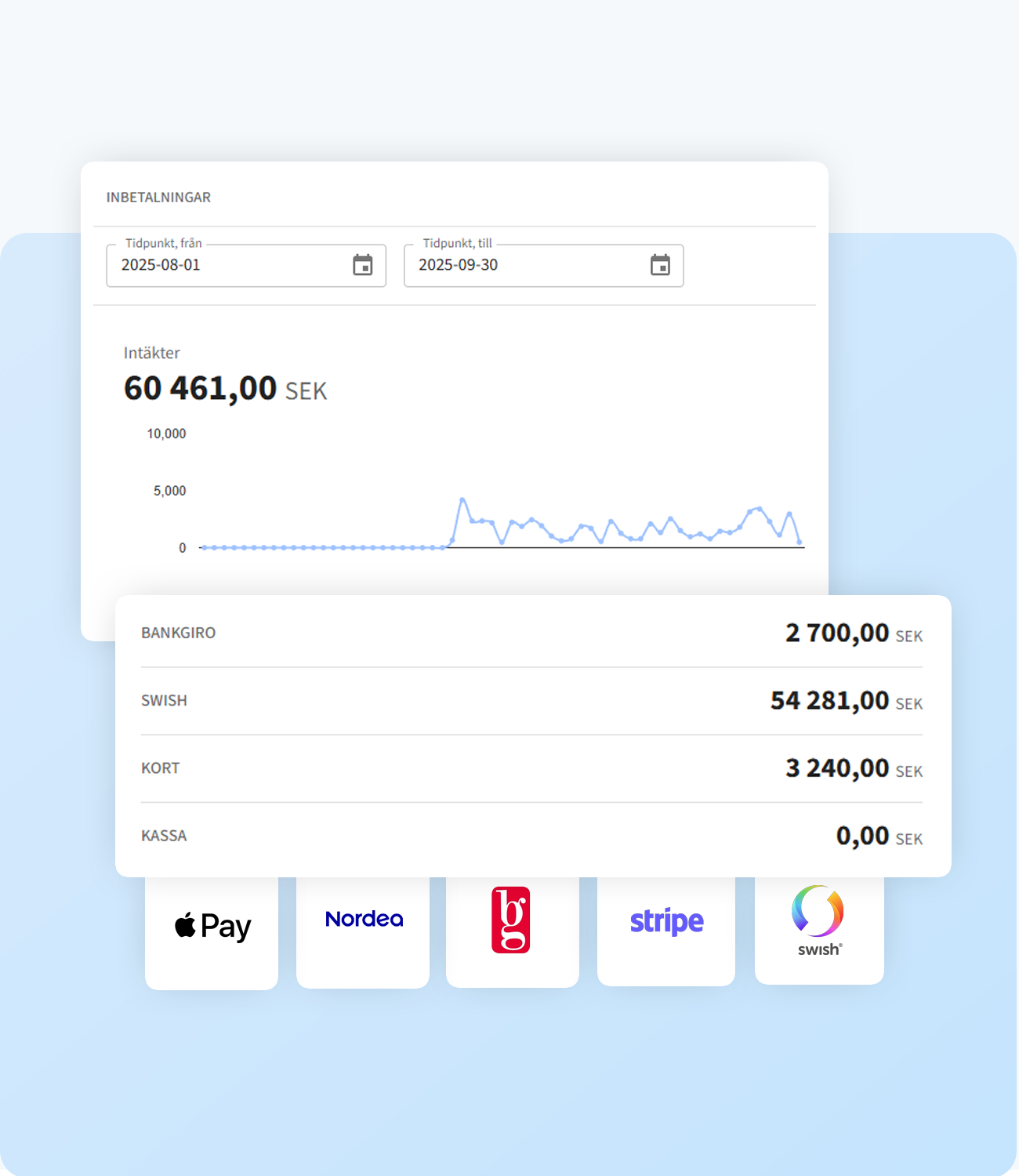
Task: Click the Apple Pay logo tile
Action: 212,927
